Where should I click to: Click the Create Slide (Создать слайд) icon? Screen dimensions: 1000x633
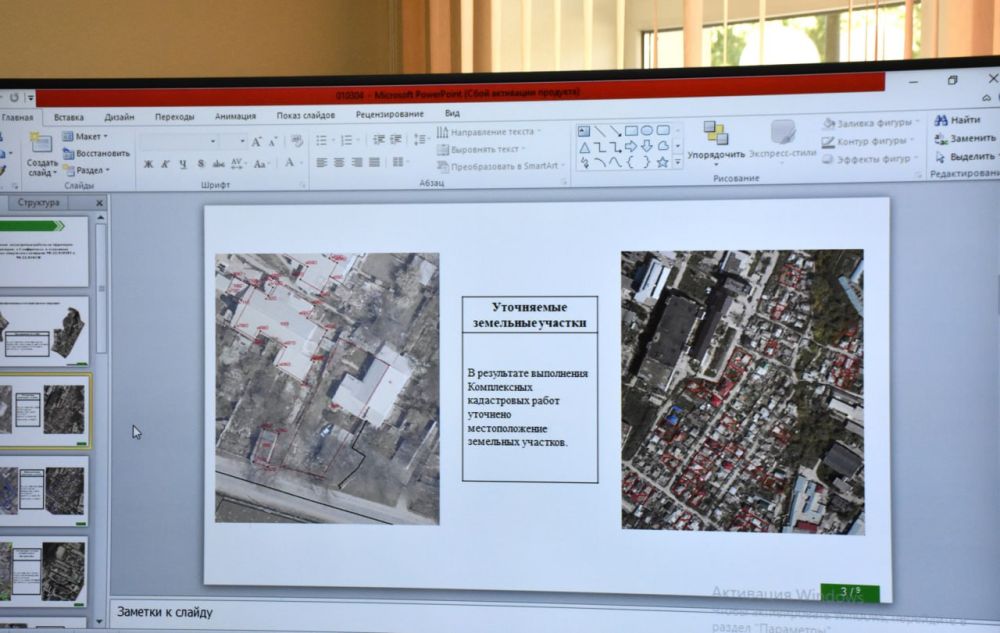(x=41, y=143)
